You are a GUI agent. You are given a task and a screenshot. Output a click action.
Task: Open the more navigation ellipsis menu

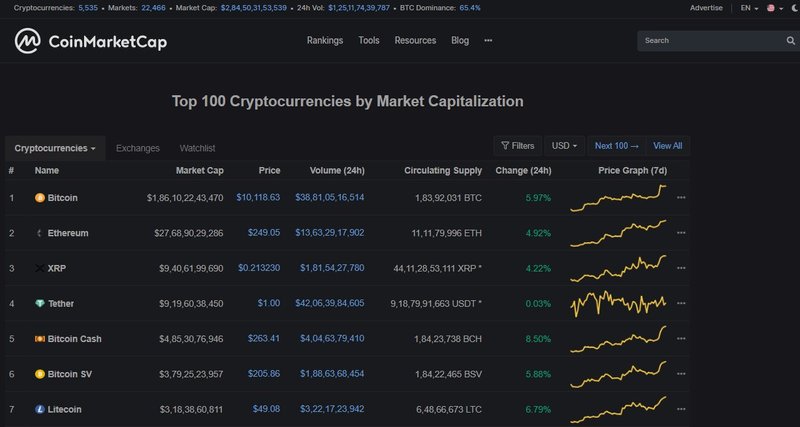488,40
